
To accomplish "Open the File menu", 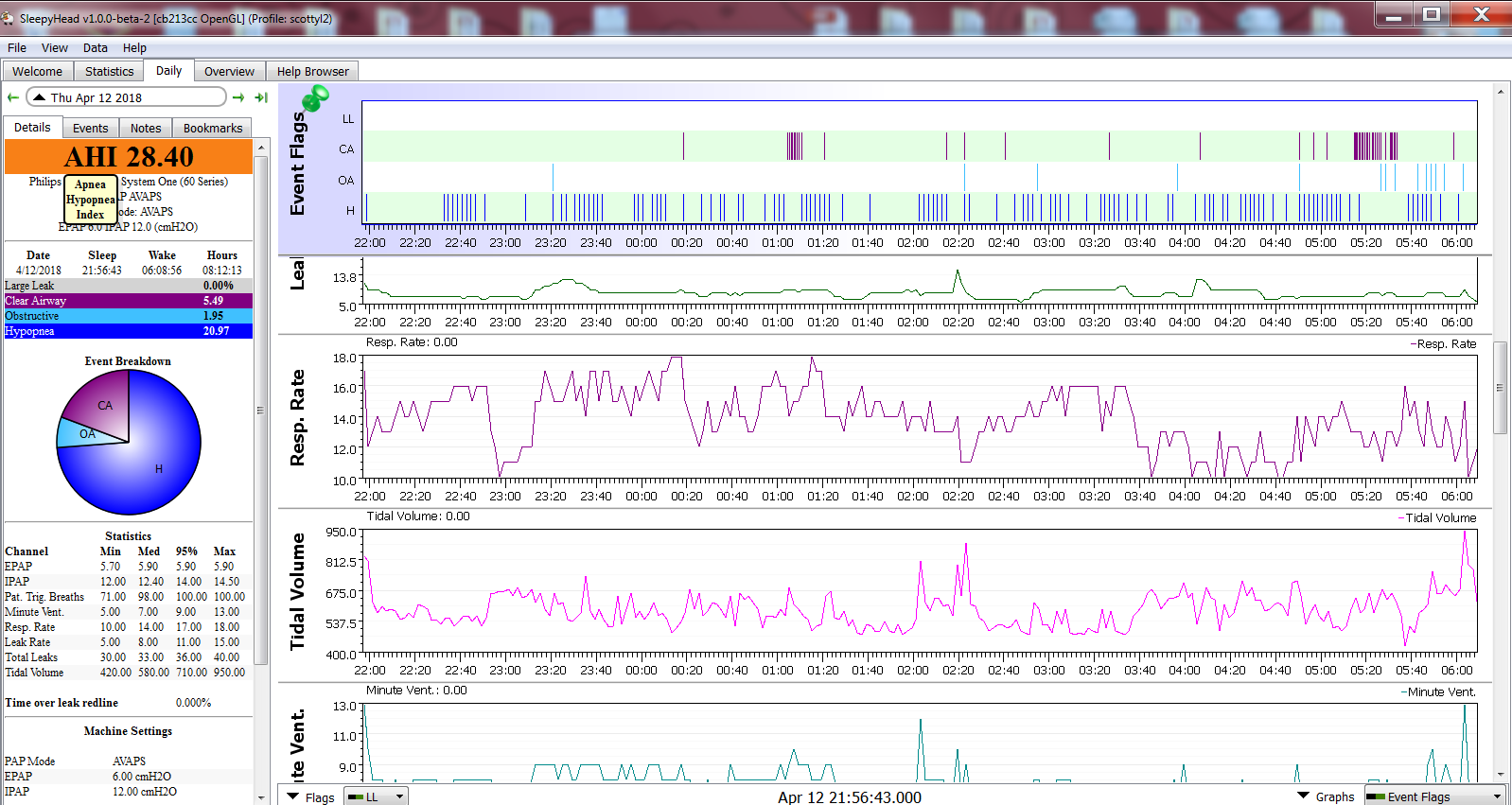I will tap(17, 47).
